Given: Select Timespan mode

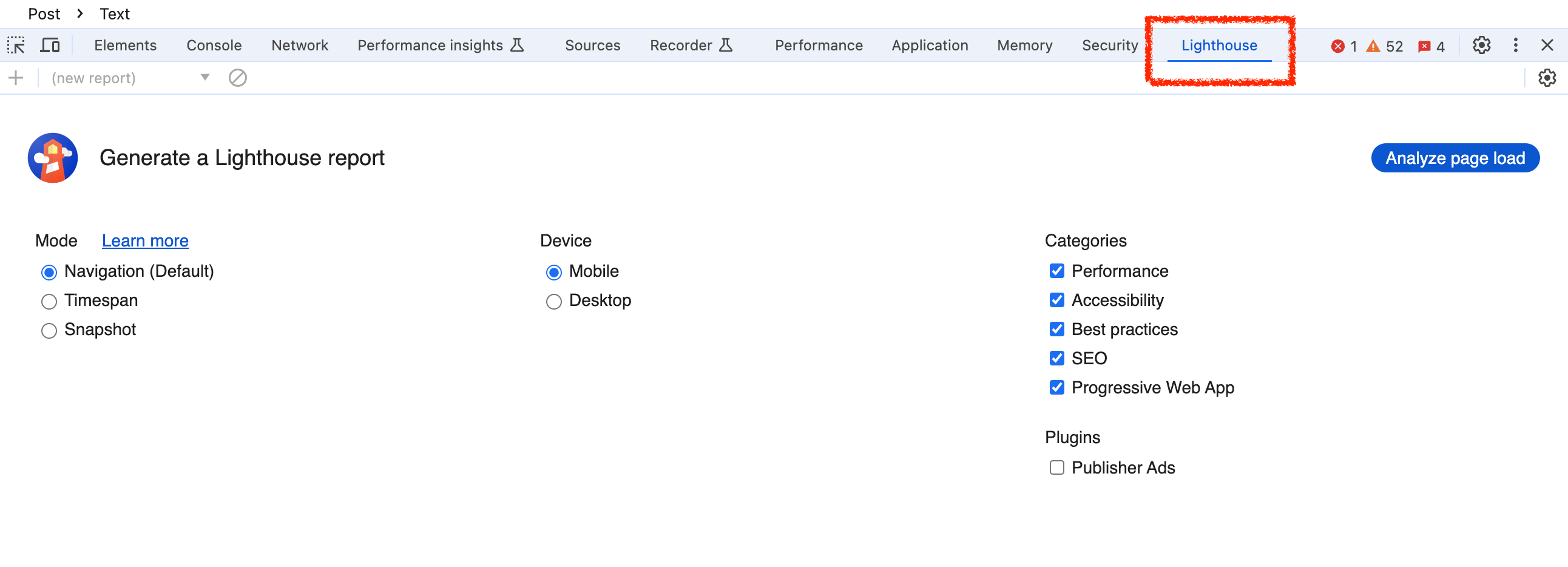Looking at the screenshot, I should pos(49,302).
